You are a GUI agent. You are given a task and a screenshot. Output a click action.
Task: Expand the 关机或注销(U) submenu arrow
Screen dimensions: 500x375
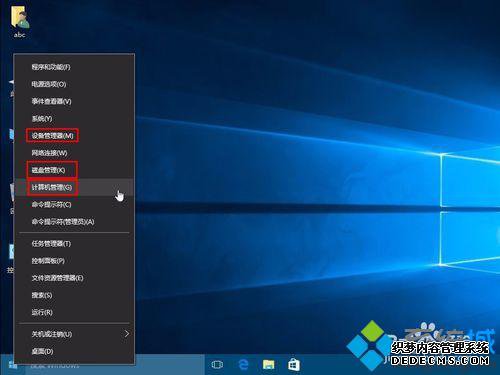pos(127,334)
